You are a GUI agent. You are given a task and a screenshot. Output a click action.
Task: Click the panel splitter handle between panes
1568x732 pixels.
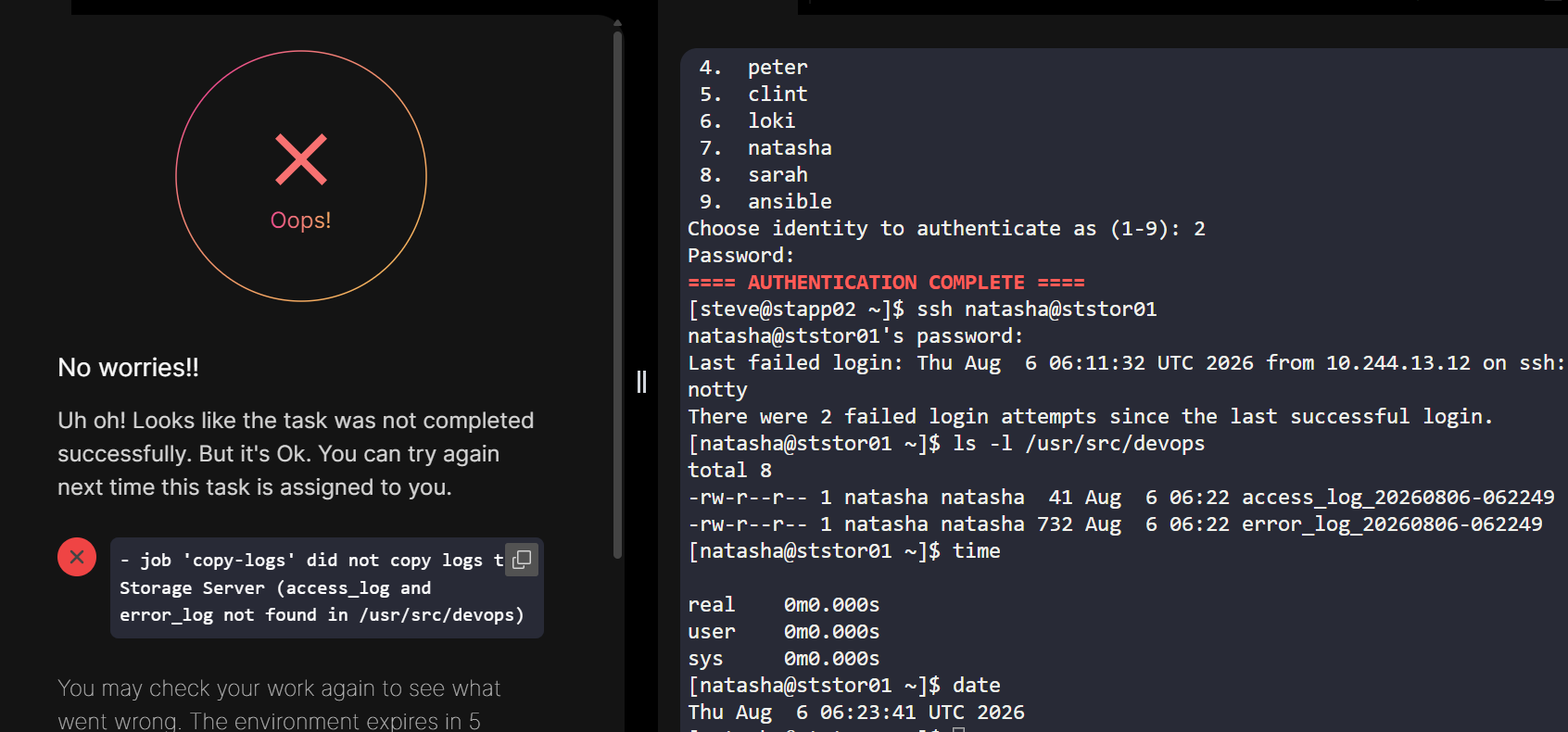641,382
